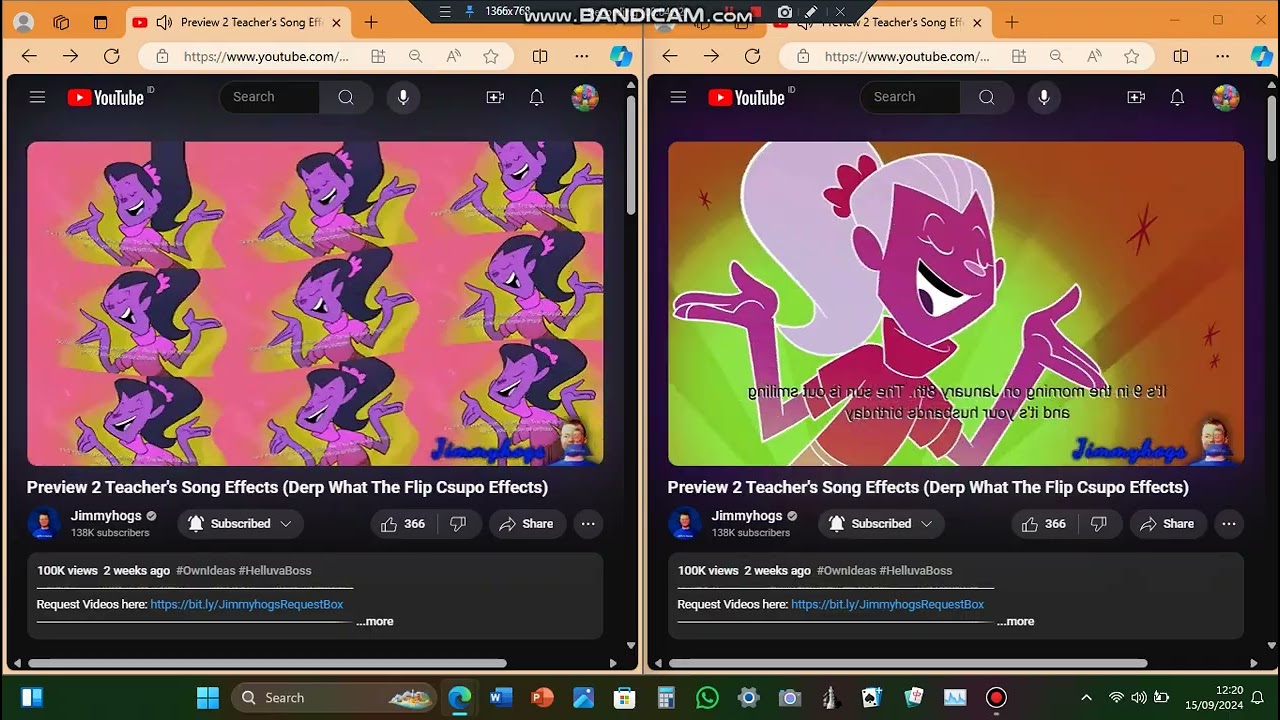Share the video in right window
This screenshot has height=720, width=1280.
coord(1168,524)
